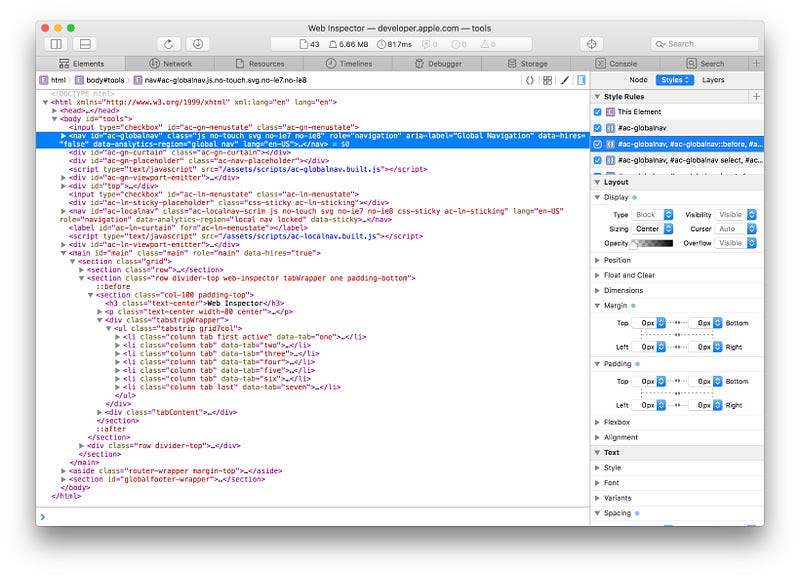The height and width of the screenshot is (578, 800).
Task: Click the reload page toolbar icon
Action: pyautogui.click(x=169, y=44)
